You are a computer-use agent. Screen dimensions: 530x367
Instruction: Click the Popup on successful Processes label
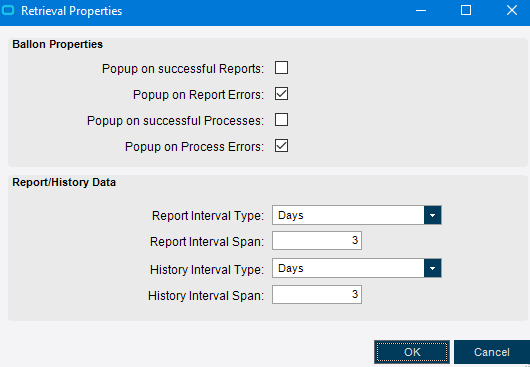click(x=175, y=121)
